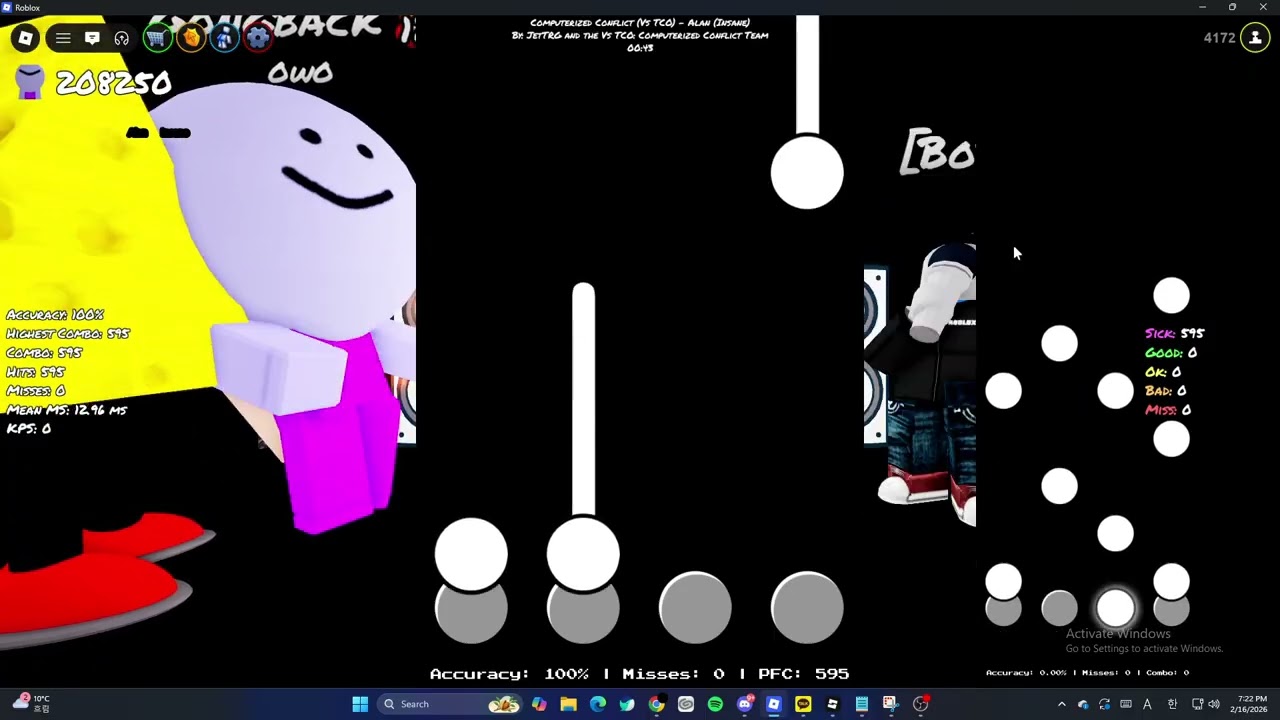Viewport: 1280px width, 720px height.
Task: Open the touch keyboard tray icon
Action: coord(1127,704)
